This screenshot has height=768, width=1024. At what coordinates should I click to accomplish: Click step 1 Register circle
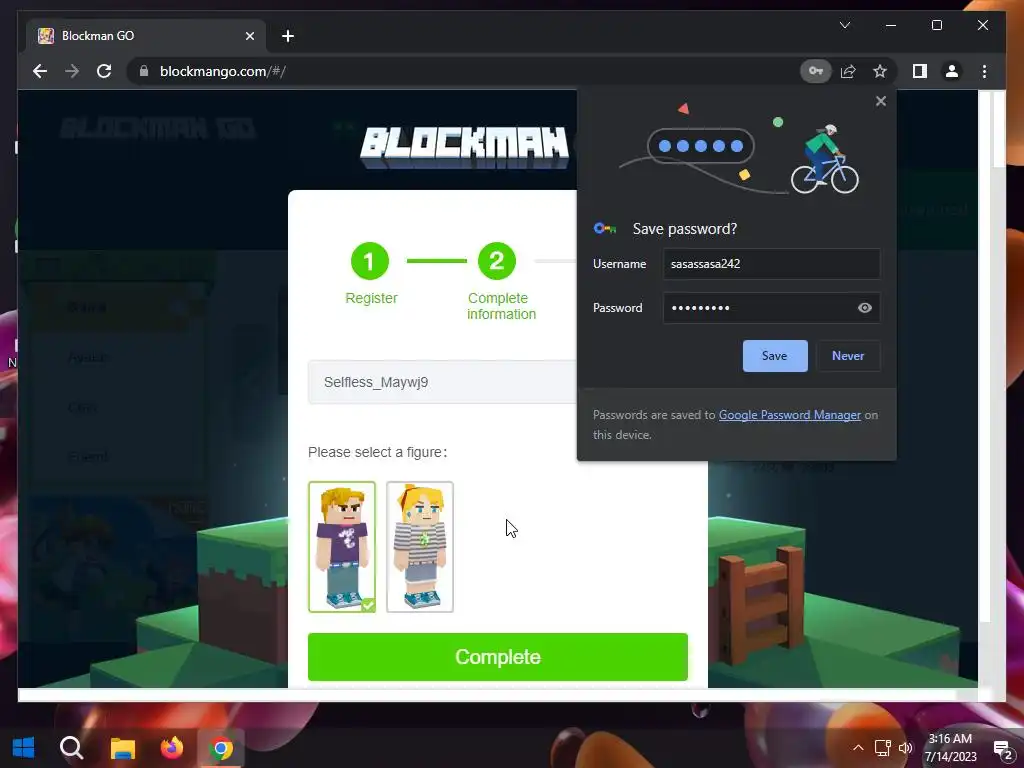pyautogui.click(x=370, y=261)
